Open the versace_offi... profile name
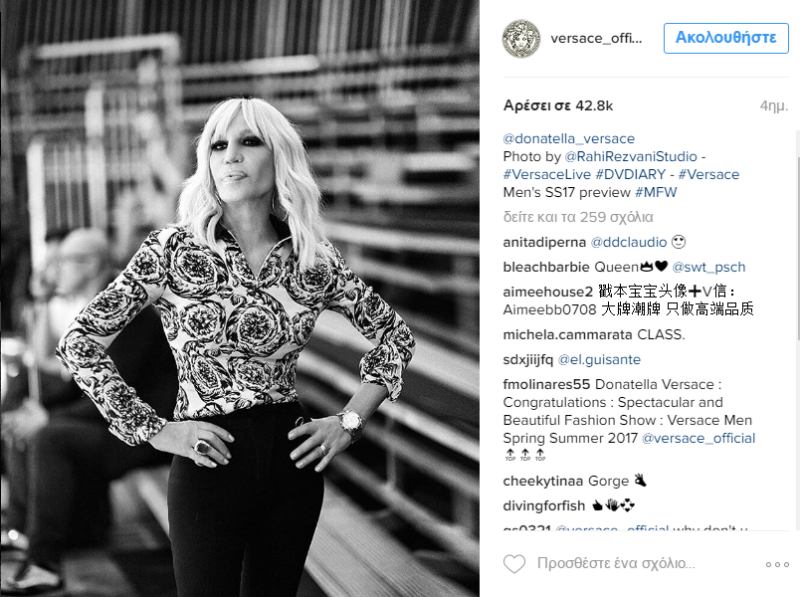The image size is (800, 597). pyautogui.click(x=596, y=39)
